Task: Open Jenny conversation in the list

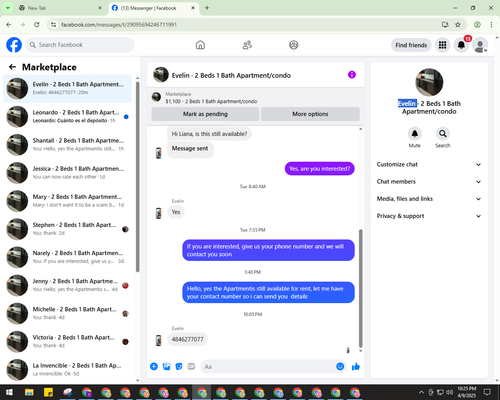Action: pos(67,285)
